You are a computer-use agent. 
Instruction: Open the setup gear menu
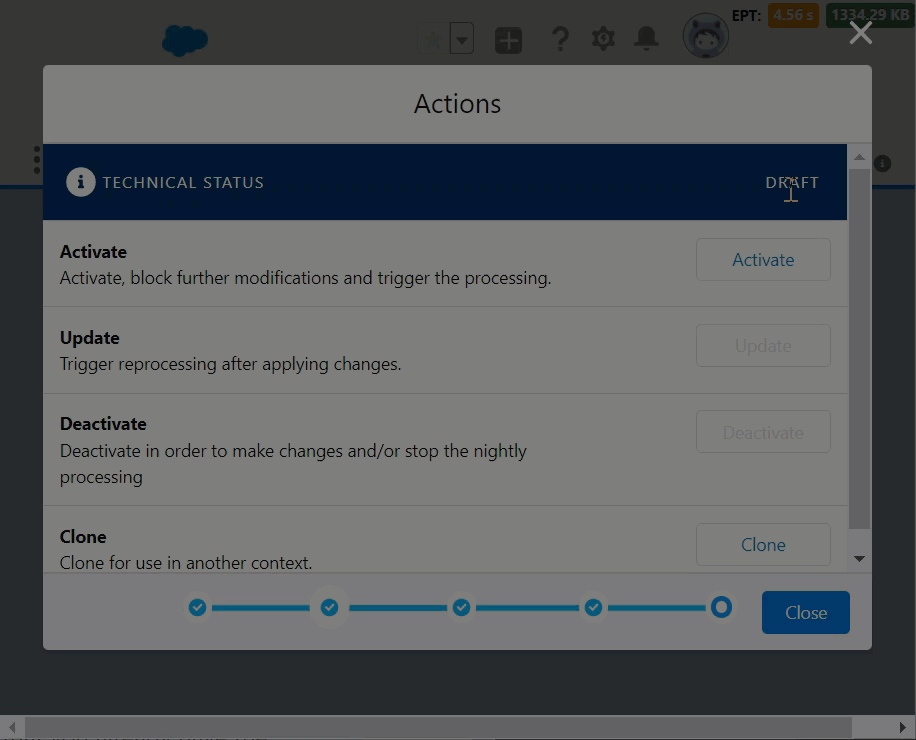(603, 39)
